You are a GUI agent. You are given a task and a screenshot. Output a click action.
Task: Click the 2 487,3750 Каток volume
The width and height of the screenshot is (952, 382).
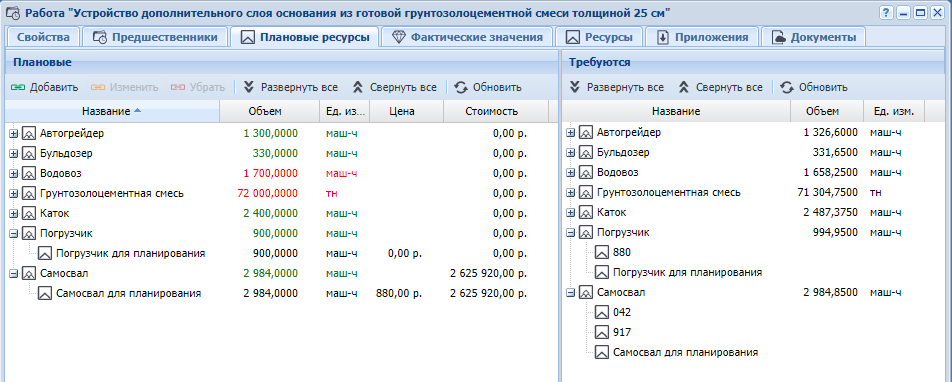831,213
